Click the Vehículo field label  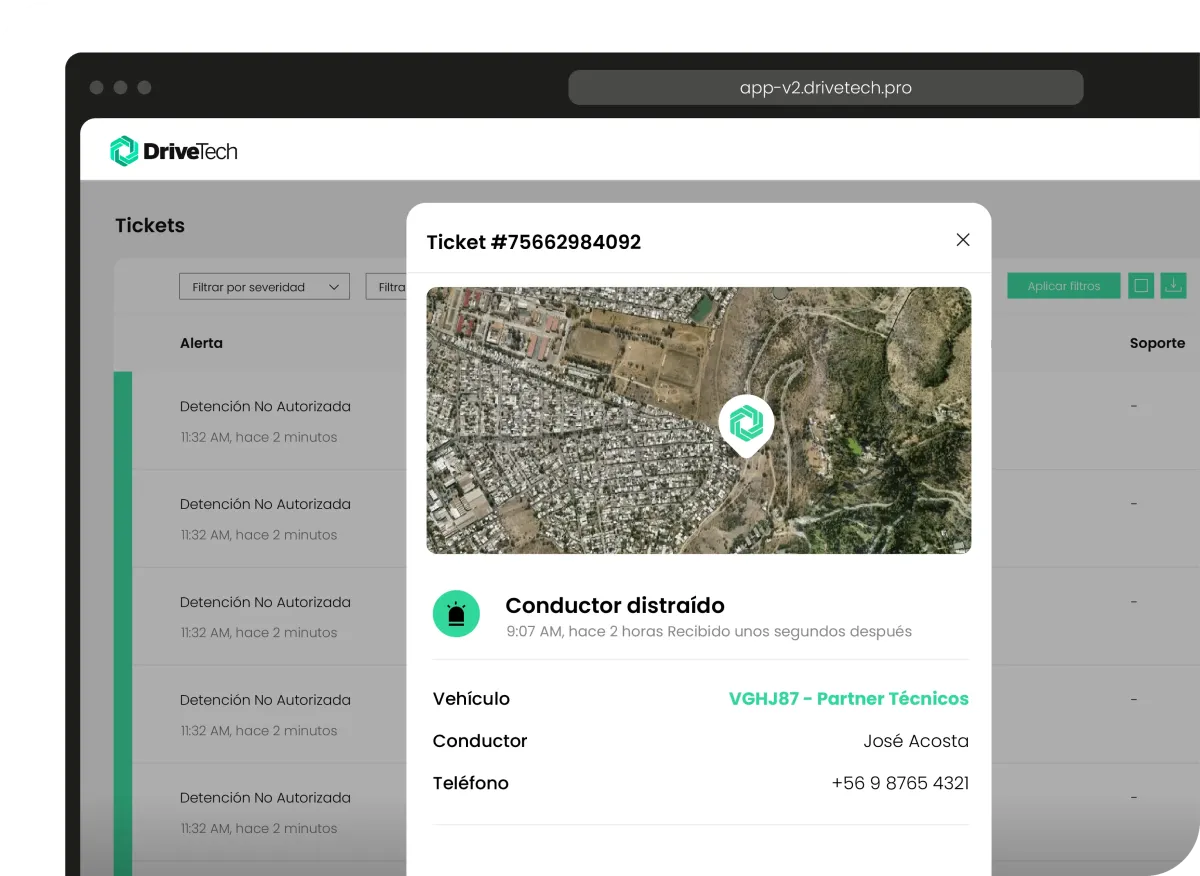point(471,699)
